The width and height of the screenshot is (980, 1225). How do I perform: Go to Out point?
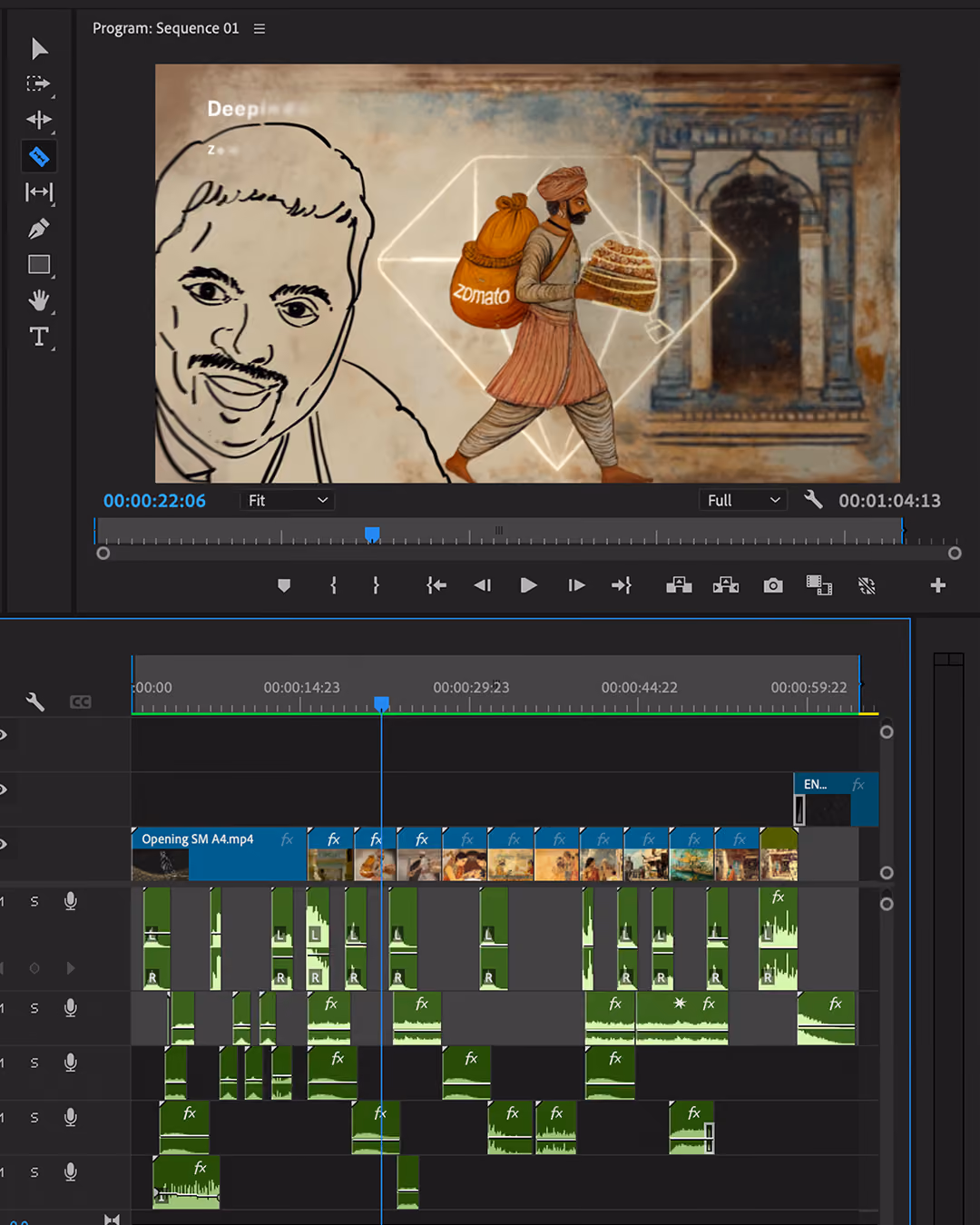[622, 586]
